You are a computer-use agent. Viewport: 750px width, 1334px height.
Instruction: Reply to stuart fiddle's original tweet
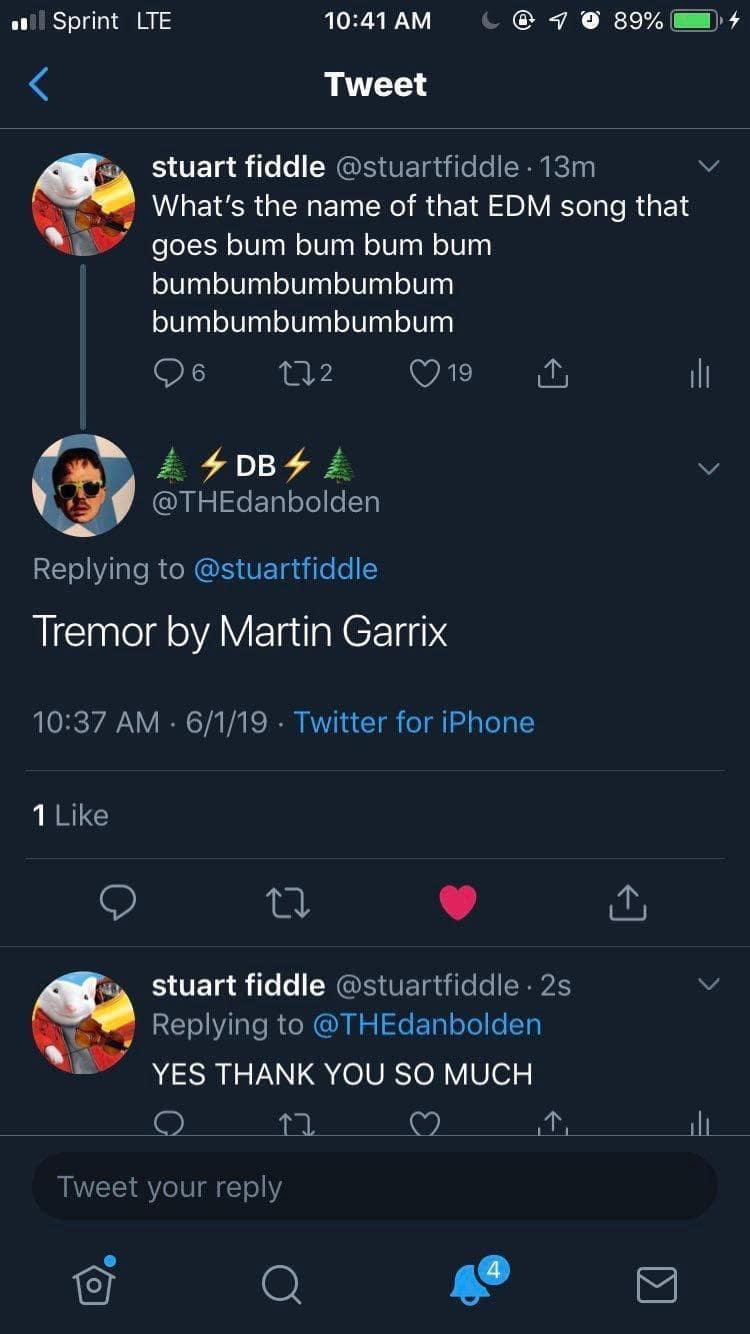coord(168,373)
